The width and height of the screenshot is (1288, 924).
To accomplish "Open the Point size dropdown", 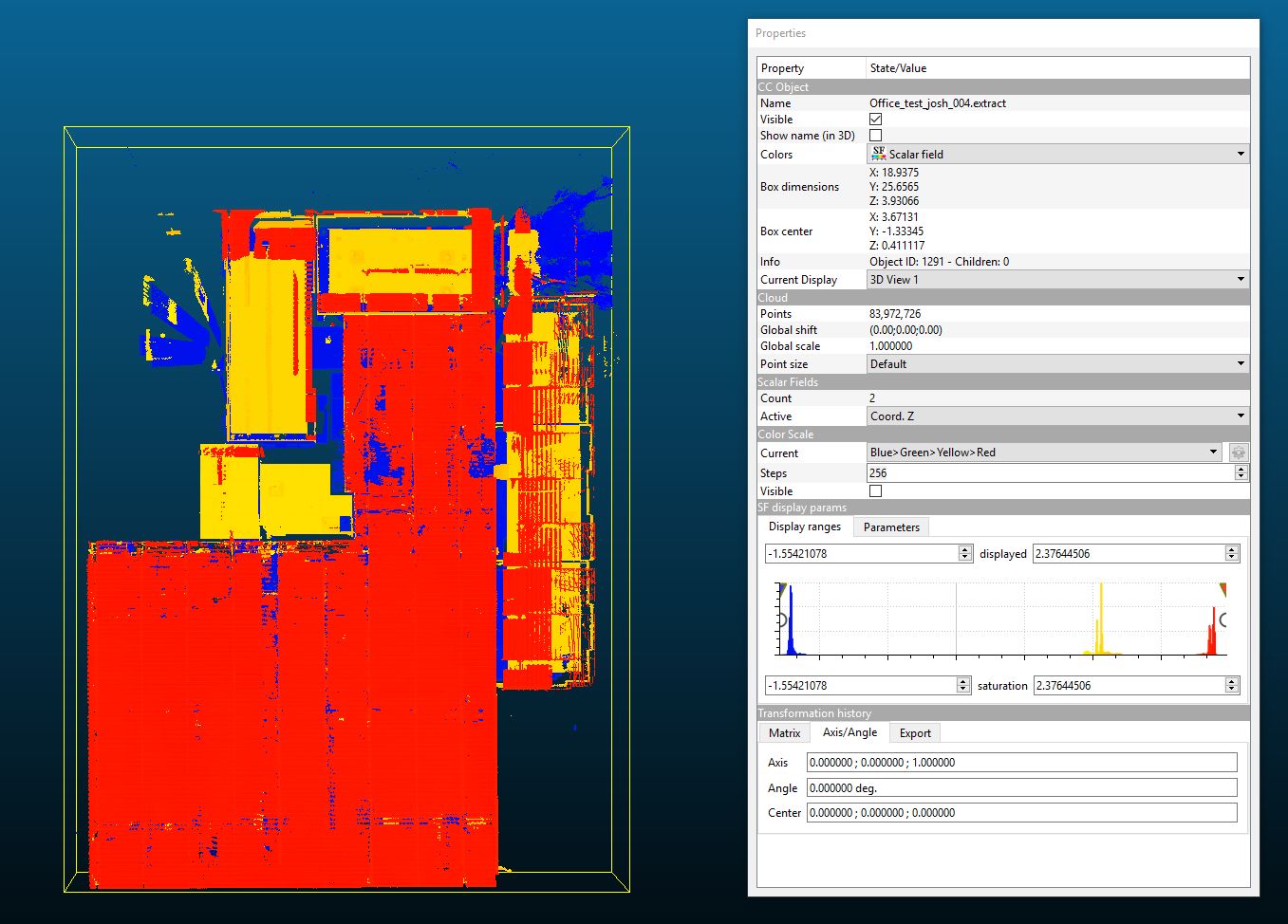I will pos(1057,364).
